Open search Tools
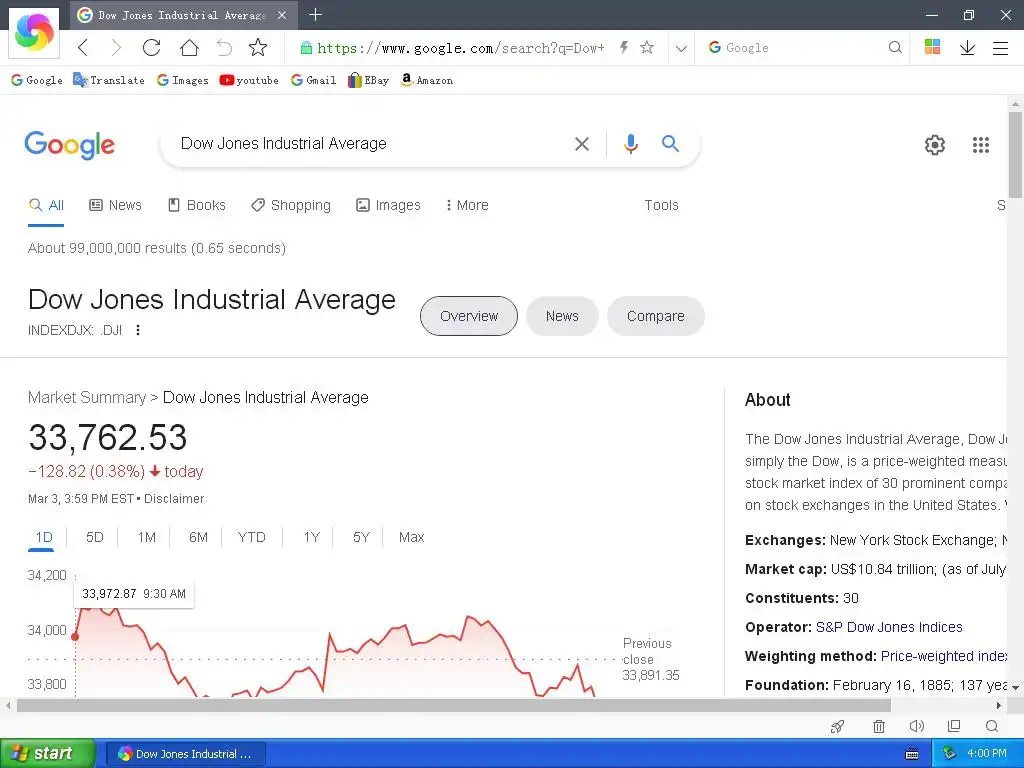Screen dimensions: 1024x768 [662, 205]
